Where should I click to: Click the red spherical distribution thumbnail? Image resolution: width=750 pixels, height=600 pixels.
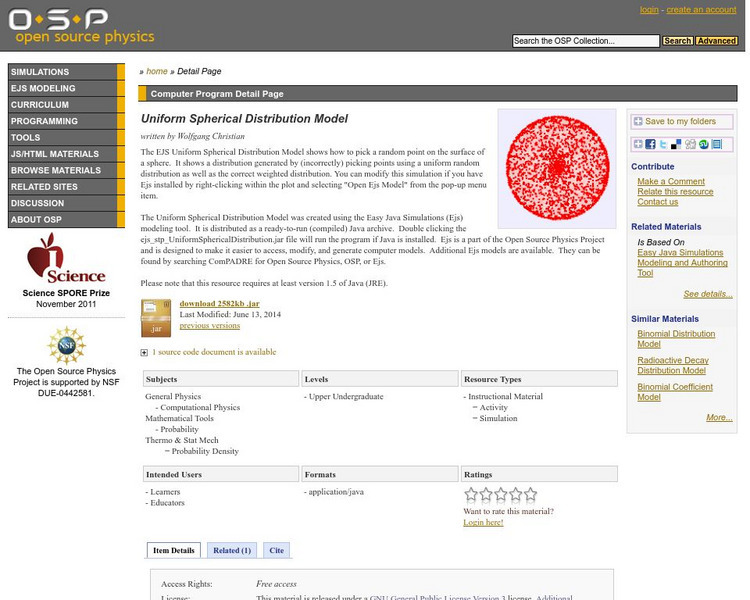click(x=557, y=168)
